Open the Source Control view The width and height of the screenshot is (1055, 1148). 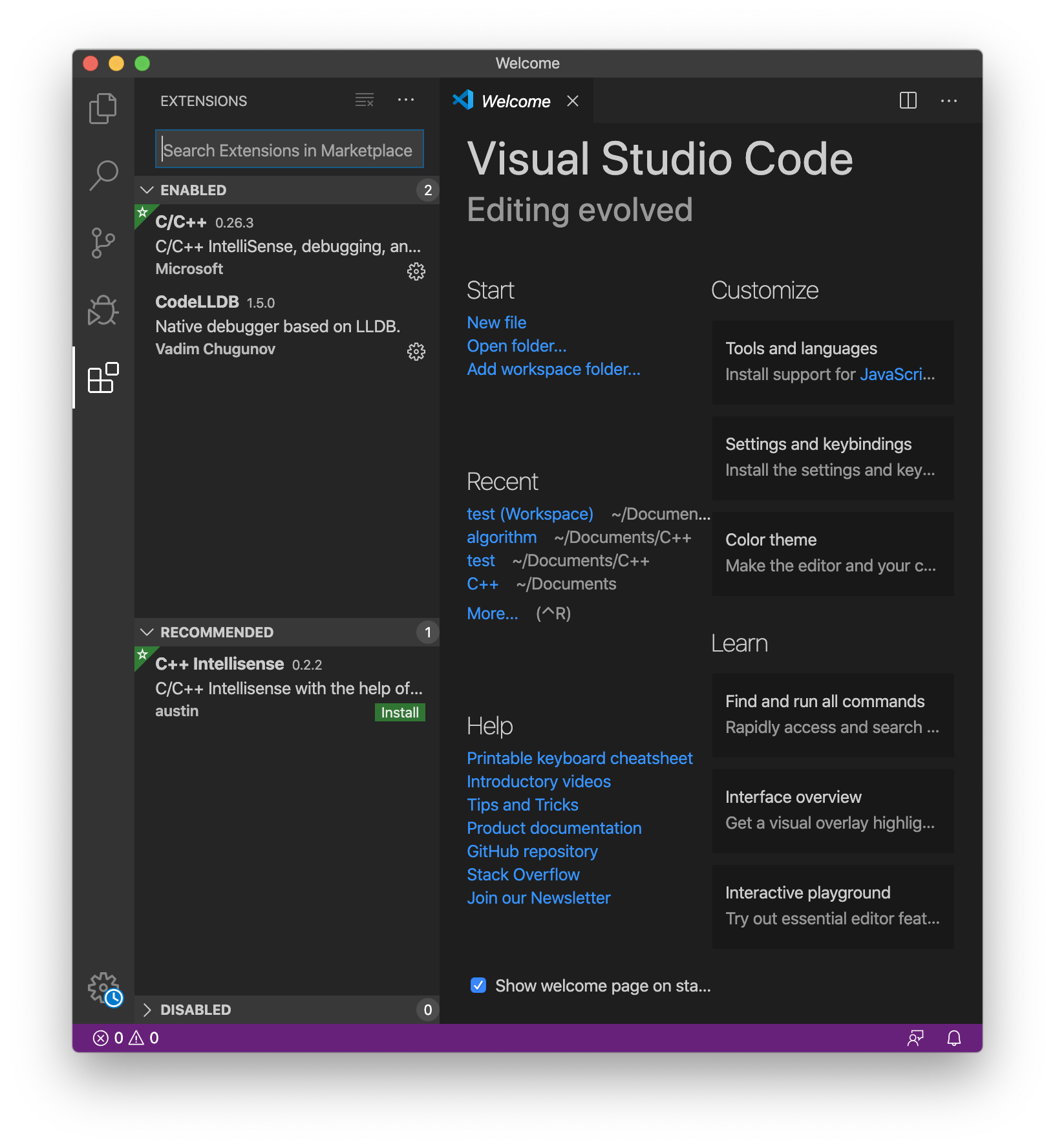tap(103, 243)
